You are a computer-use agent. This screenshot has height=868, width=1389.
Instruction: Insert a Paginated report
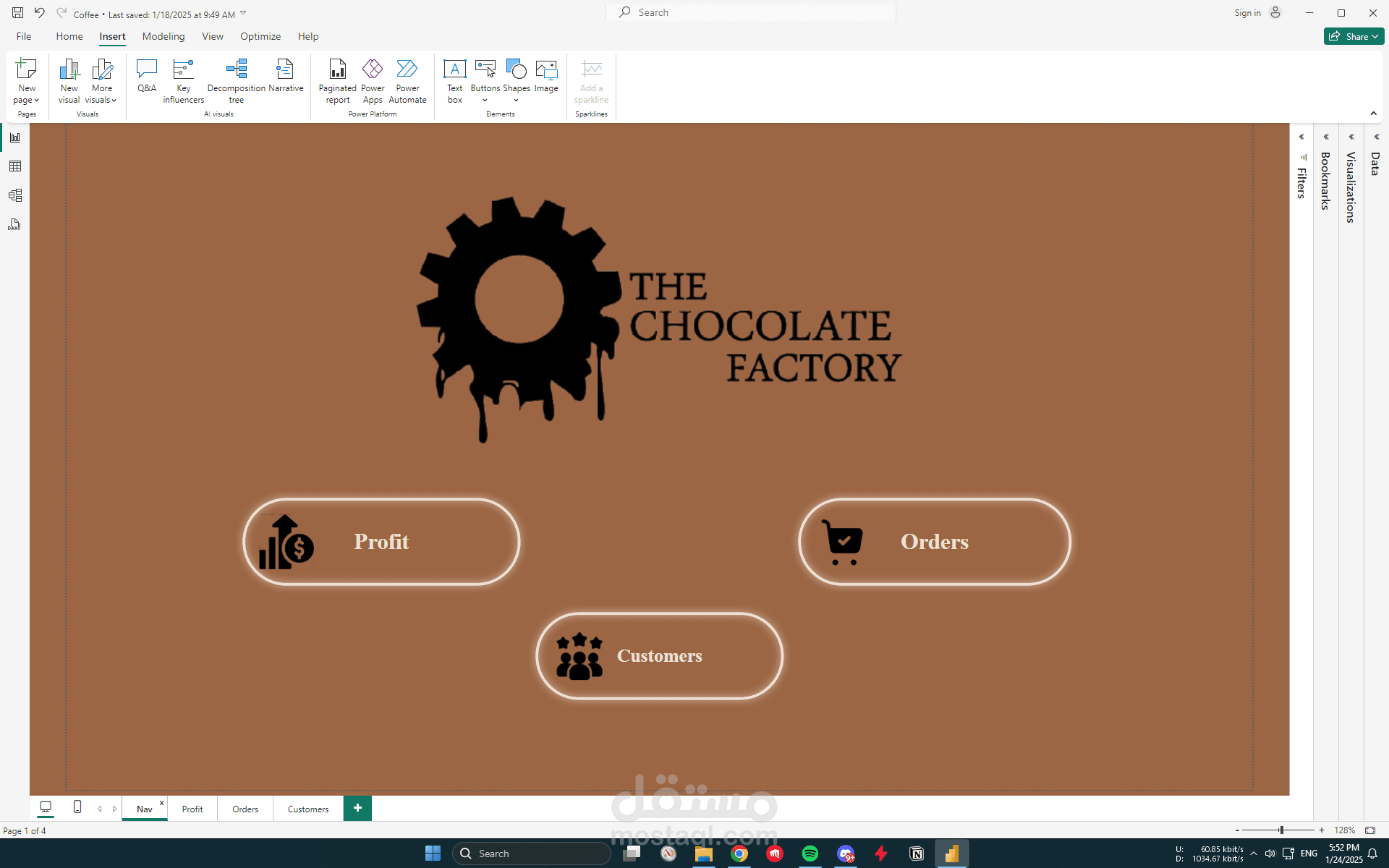point(337,81)
